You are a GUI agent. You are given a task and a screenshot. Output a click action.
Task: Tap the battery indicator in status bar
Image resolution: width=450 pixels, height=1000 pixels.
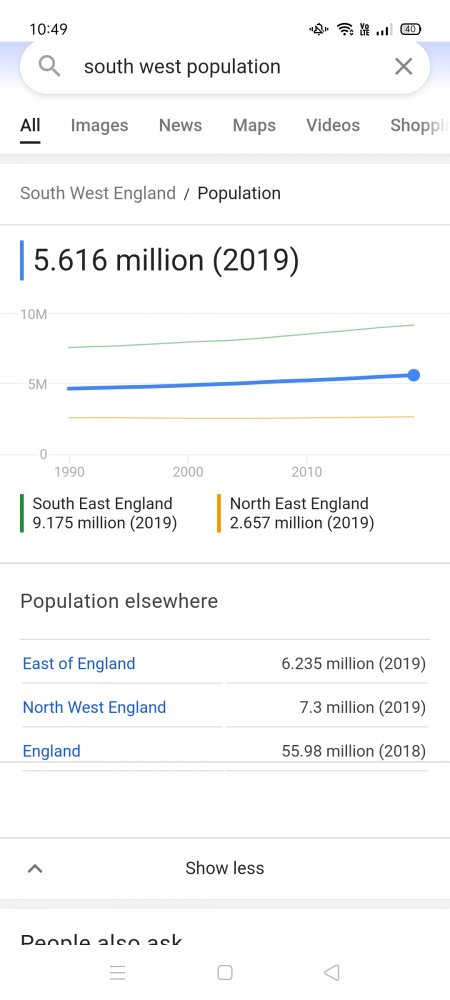[410, 29]
